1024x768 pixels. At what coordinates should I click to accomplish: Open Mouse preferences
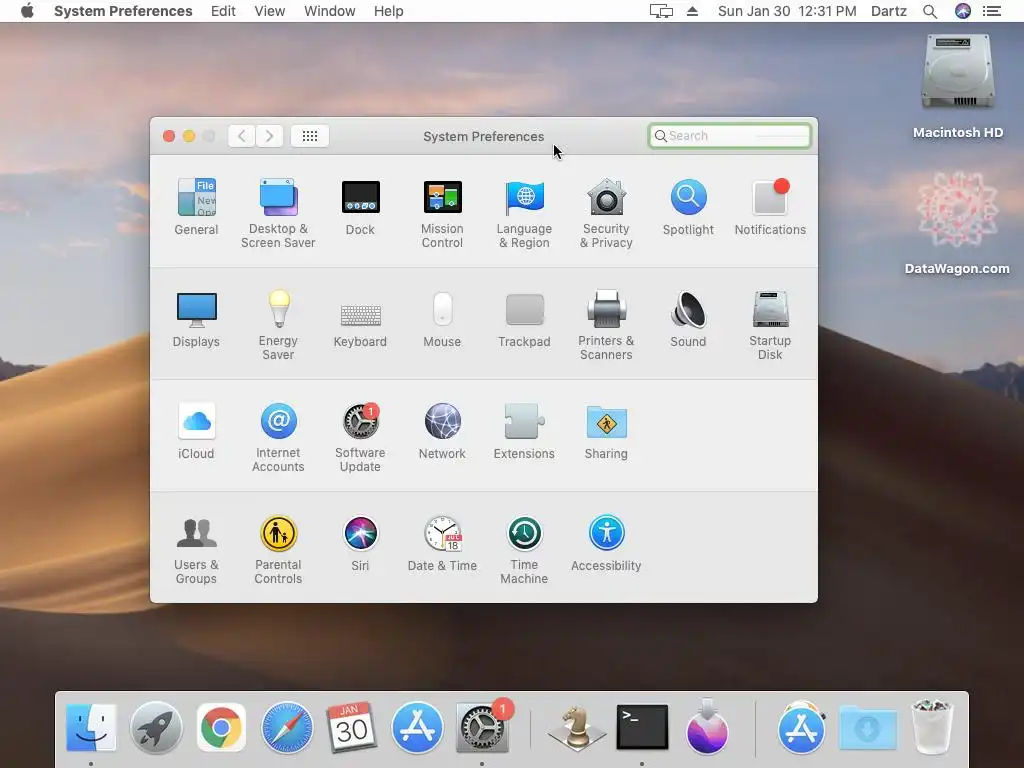pyautogui.click(x=442, y=319)
